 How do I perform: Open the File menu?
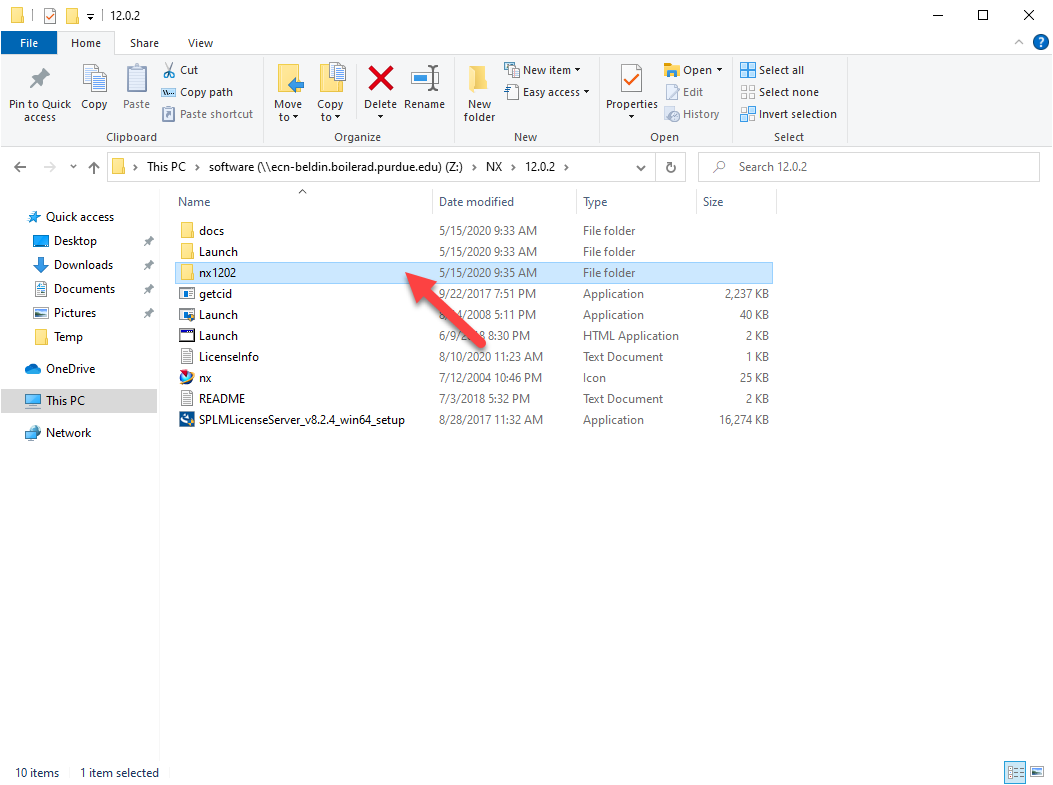click(x=29, y=43)
